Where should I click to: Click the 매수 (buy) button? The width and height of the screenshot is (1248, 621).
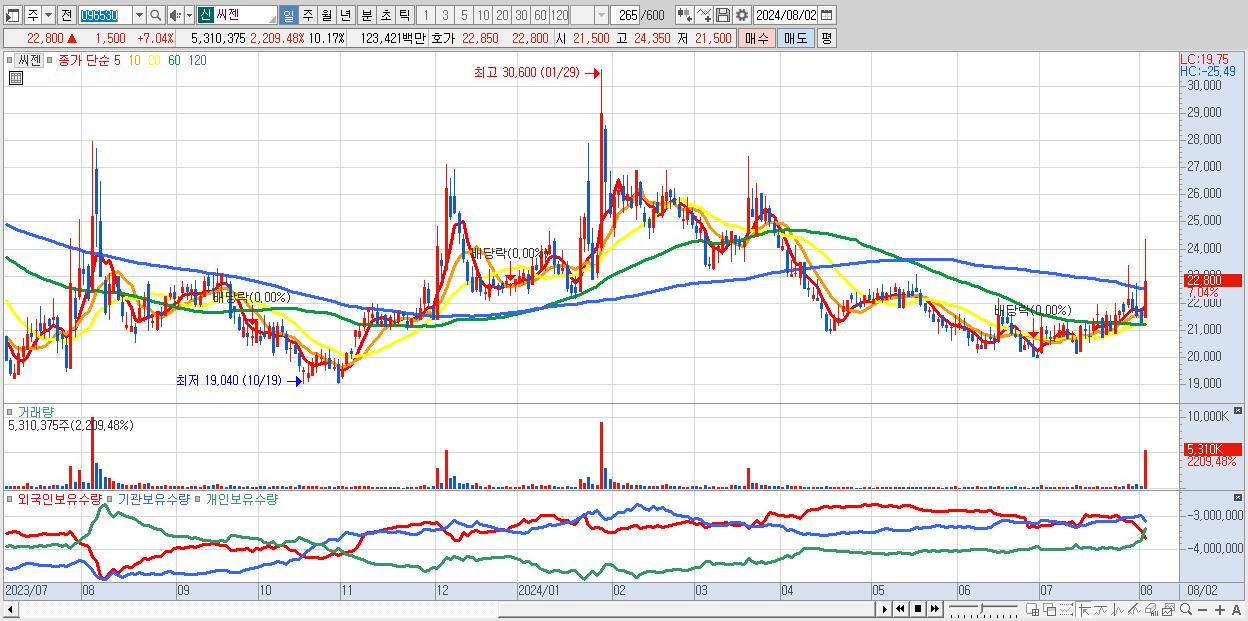[756, 38]
